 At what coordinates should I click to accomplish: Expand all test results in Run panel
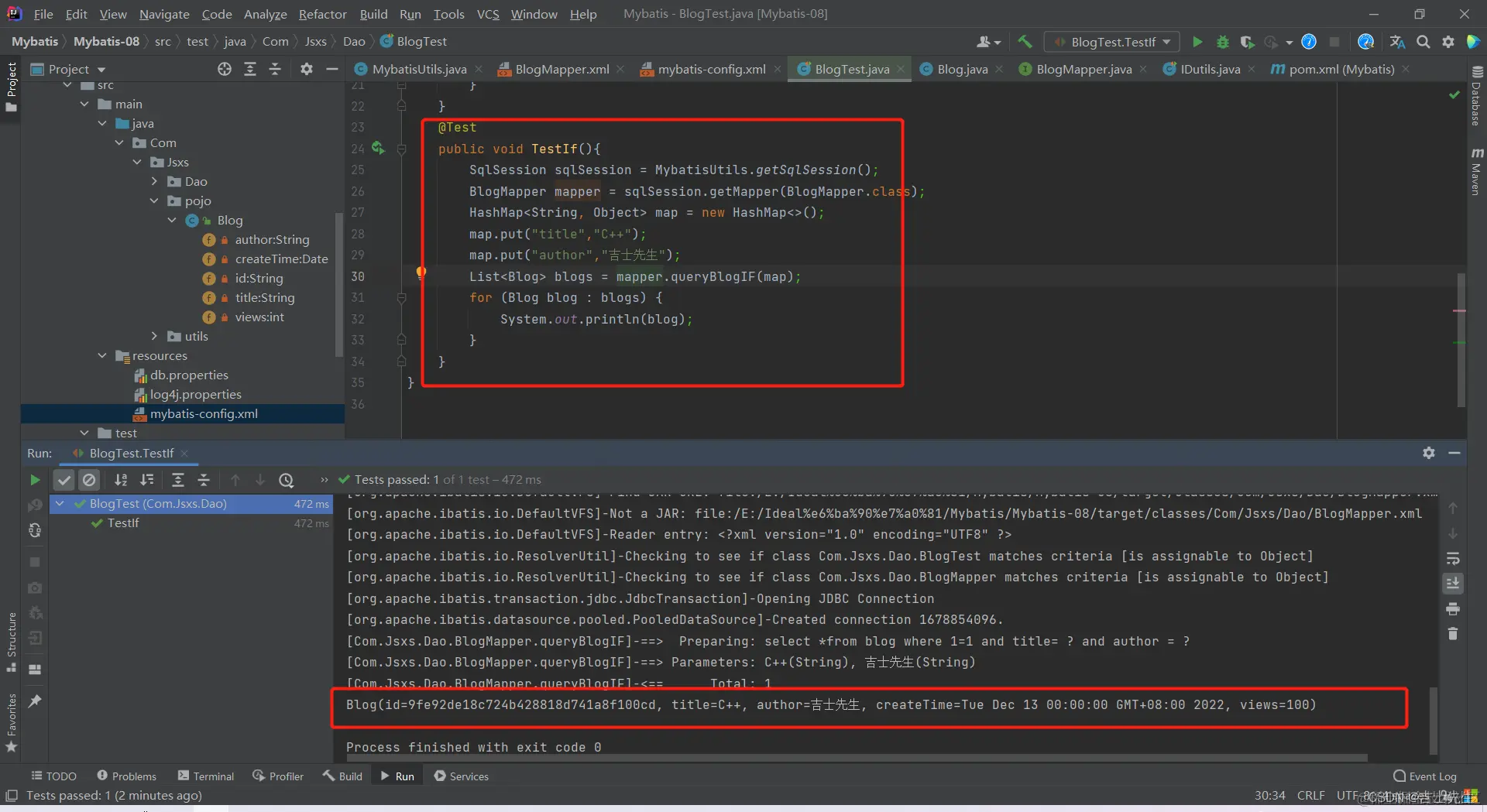point(177,480)
